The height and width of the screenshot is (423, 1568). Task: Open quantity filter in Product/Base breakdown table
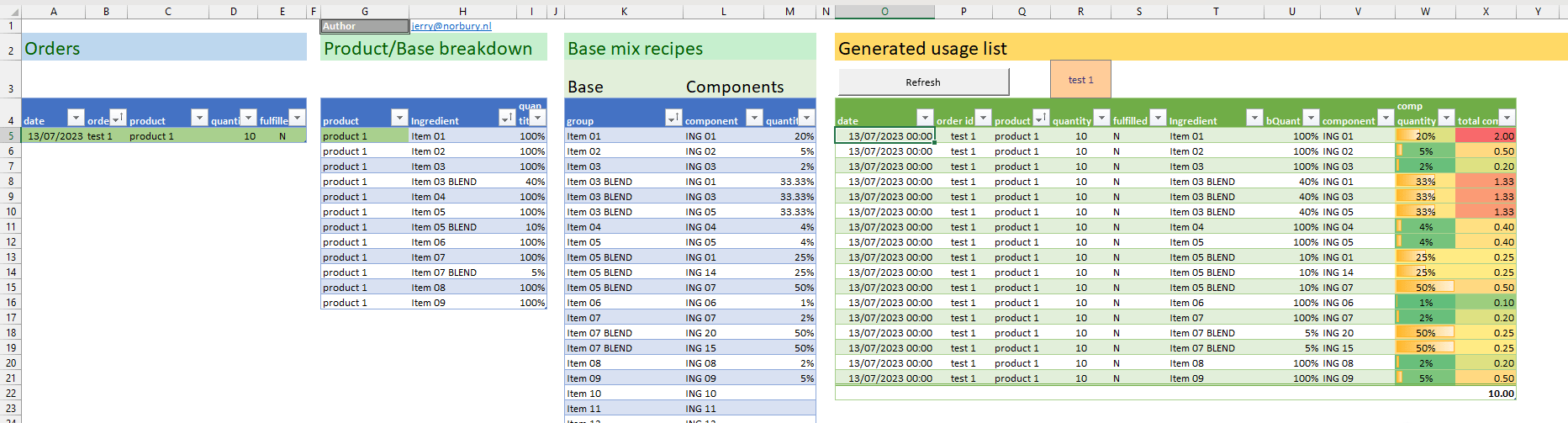point(538,118)
